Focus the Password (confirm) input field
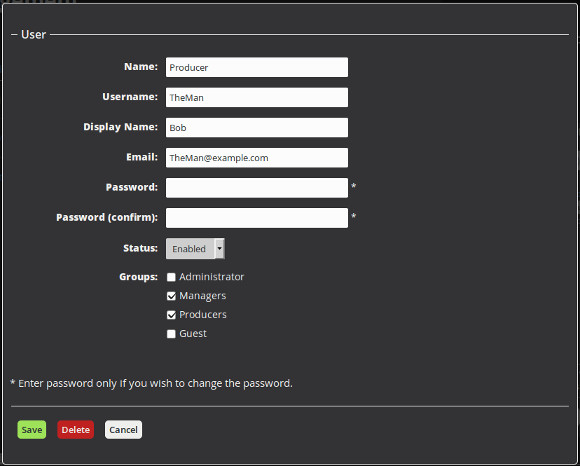 257,218
